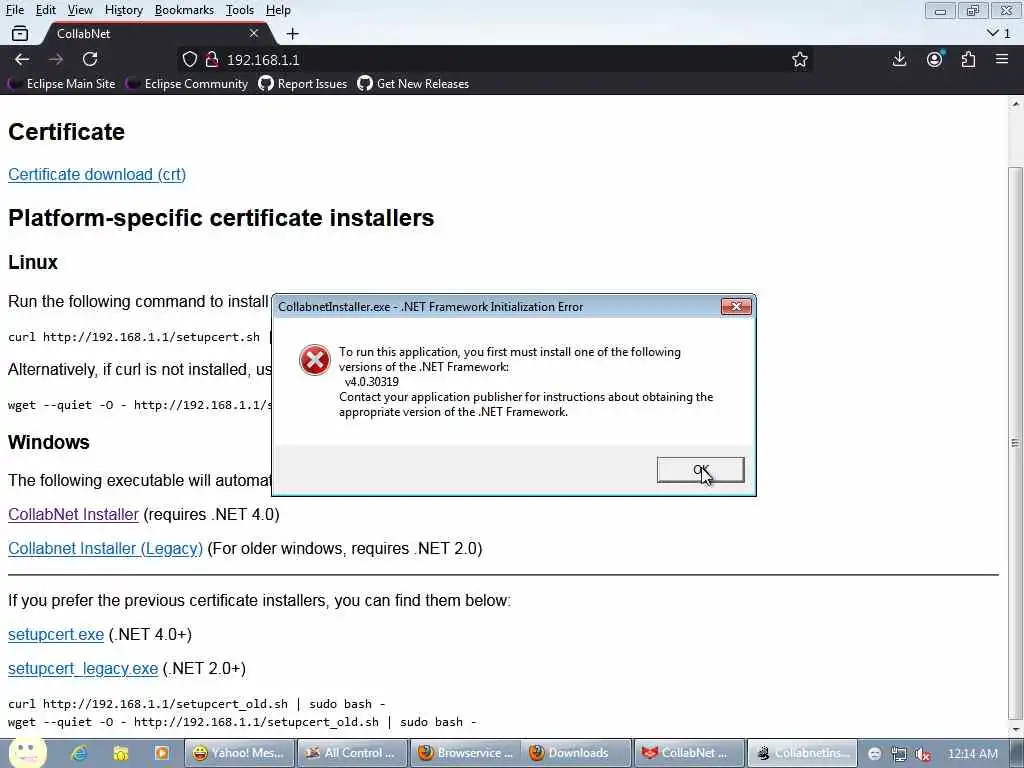Open the Edit menu
The width and height of the screenshot is (1024, 768).
[45, 10]
